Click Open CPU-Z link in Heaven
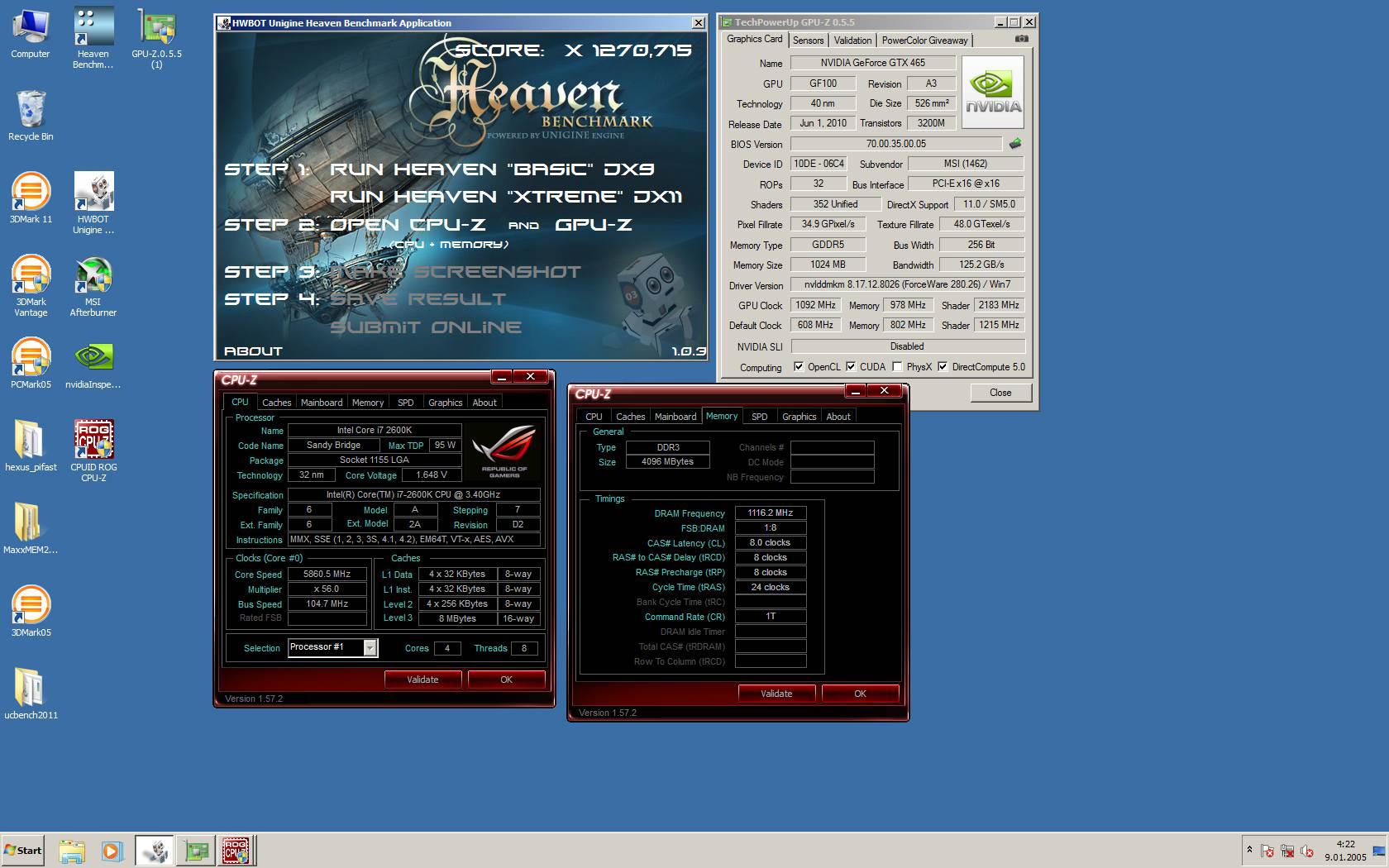The width and height of the screenshot is (1389, 868). tap(407, 225)
